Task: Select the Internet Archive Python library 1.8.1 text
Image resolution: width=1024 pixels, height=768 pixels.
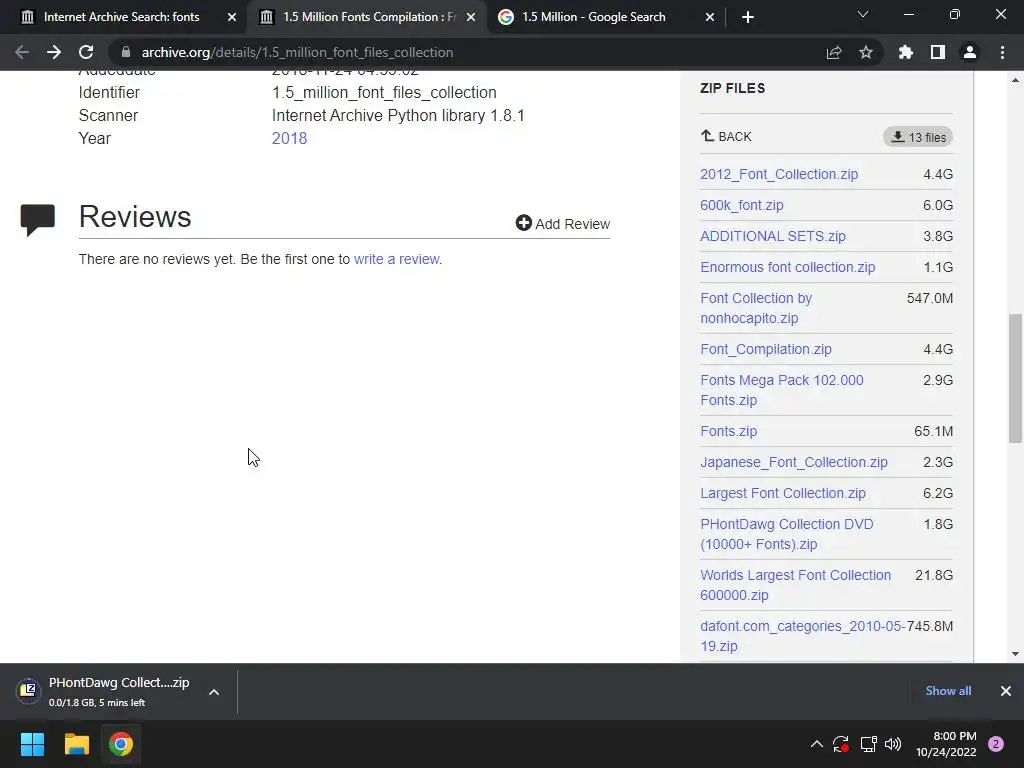Action: pos(398,116)
